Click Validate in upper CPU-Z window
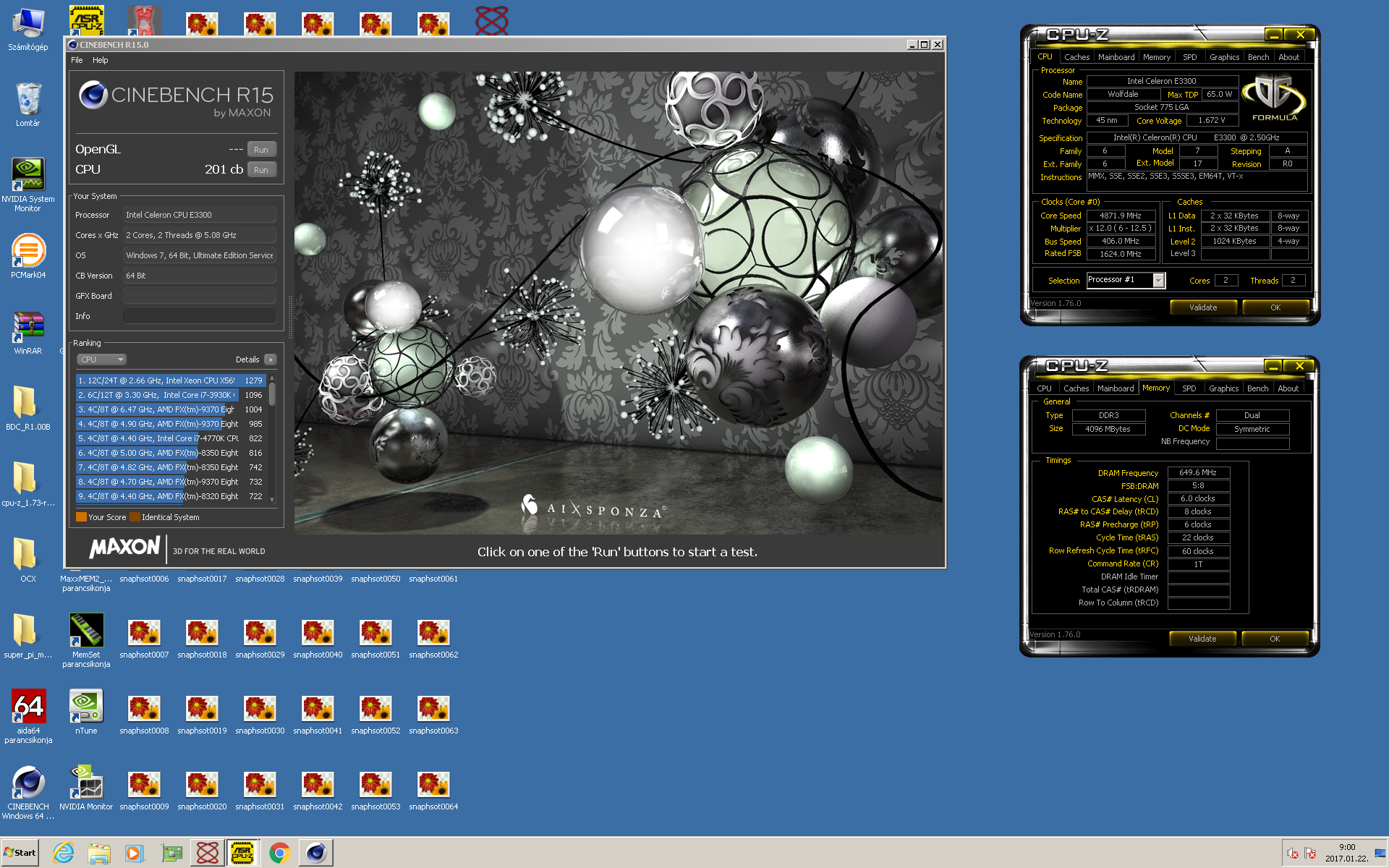The image size is (1389, 868). click(x=1203, y=307)
